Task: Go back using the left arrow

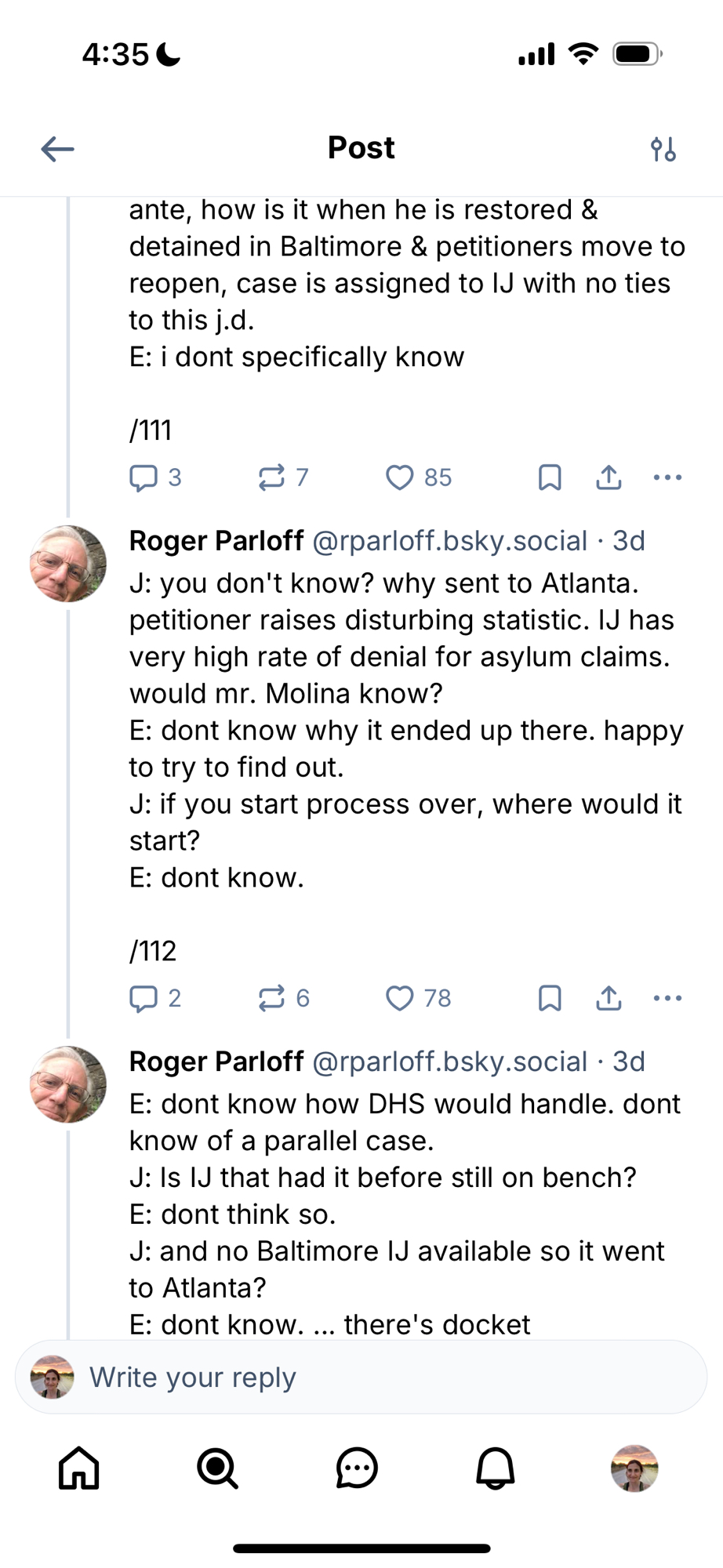Action: [x=57, y=149]
